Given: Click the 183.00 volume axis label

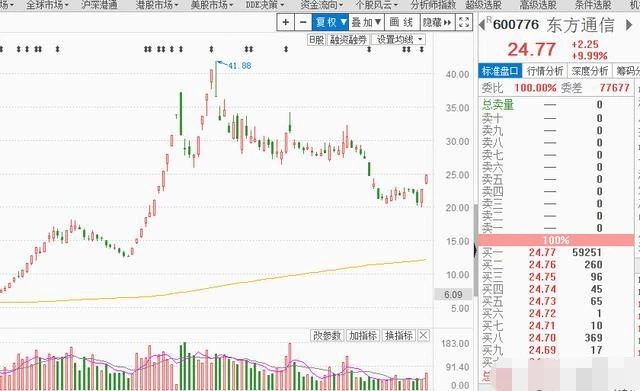Looking at the screenshot, I should click(x=455, y=344).
